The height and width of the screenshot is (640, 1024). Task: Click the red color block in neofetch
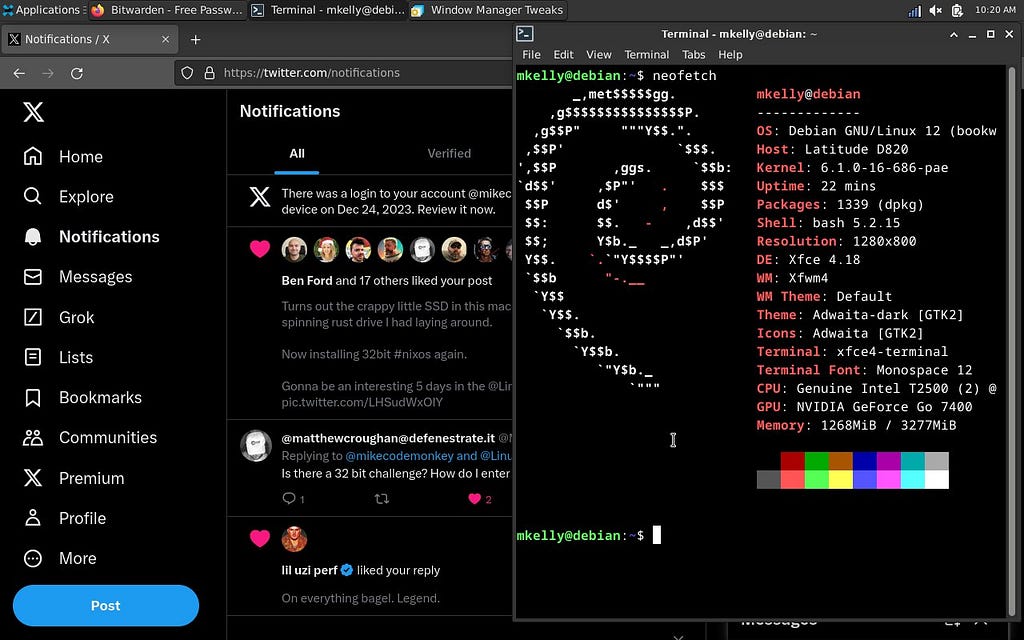click(792, 461)
